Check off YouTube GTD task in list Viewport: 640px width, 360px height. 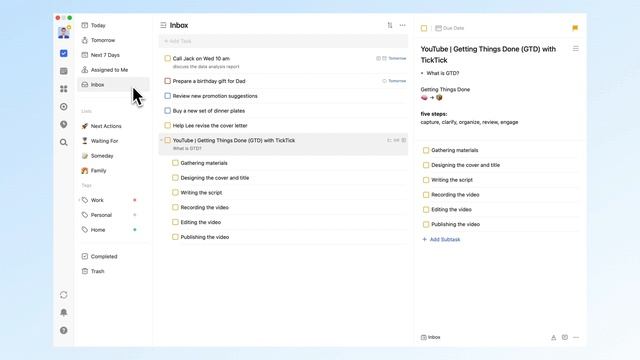point(167,140)
